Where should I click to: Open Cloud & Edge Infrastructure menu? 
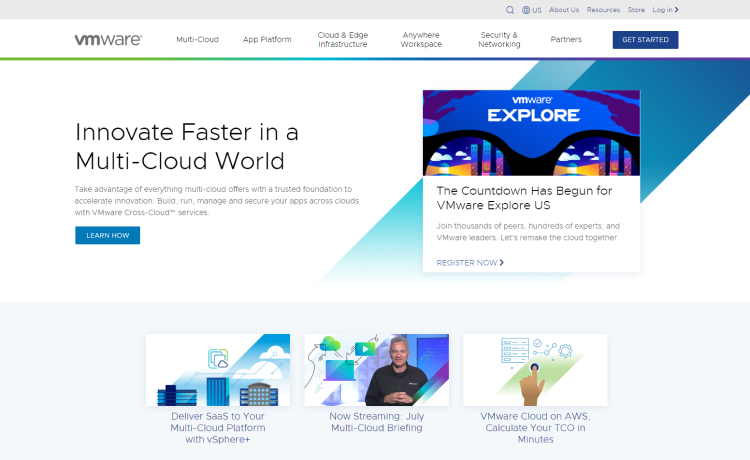(x=343, y=39)
